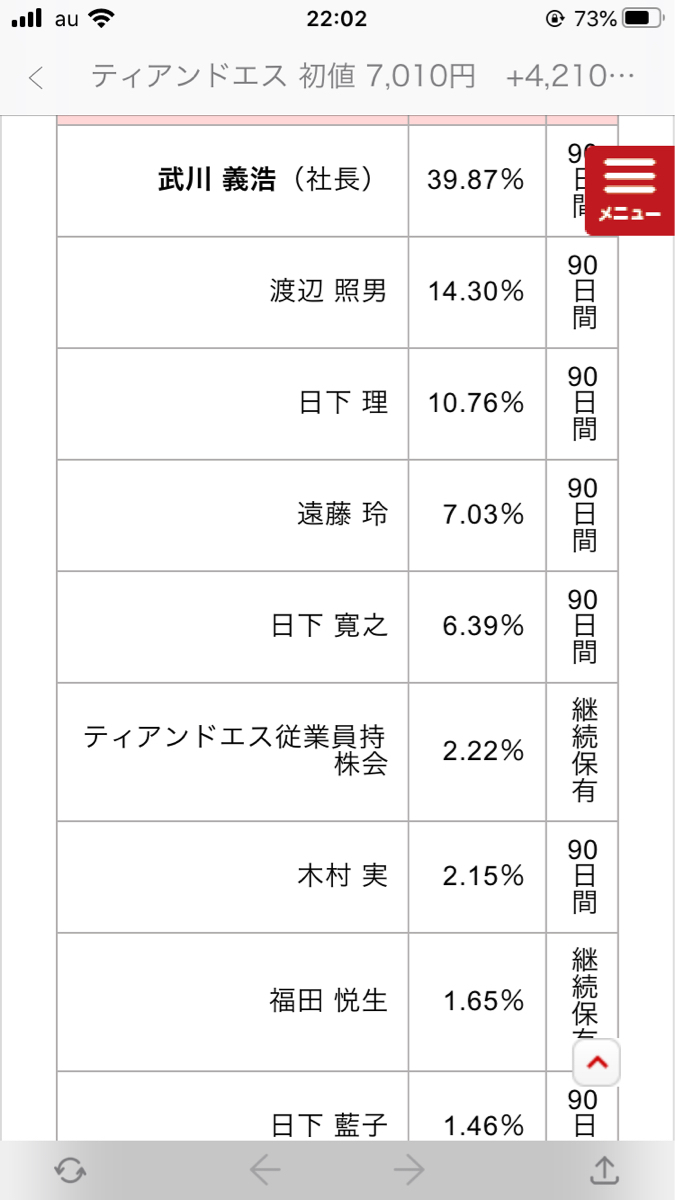Select shareholder 武川 義浩（社長）

[x=265, y=180]
